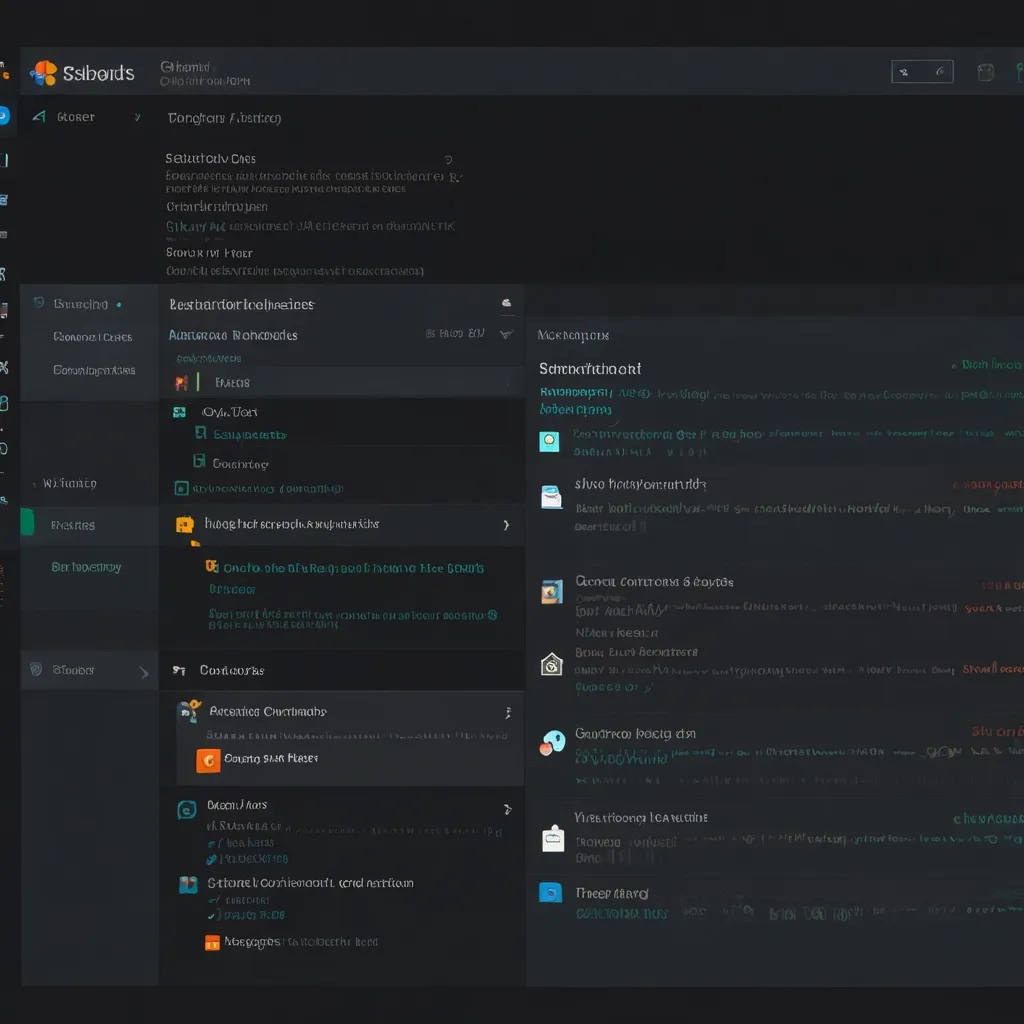
Task: Expand the Sfooocr sidebar item arrow
Action: pyautogui.click(x=143, y=672)
